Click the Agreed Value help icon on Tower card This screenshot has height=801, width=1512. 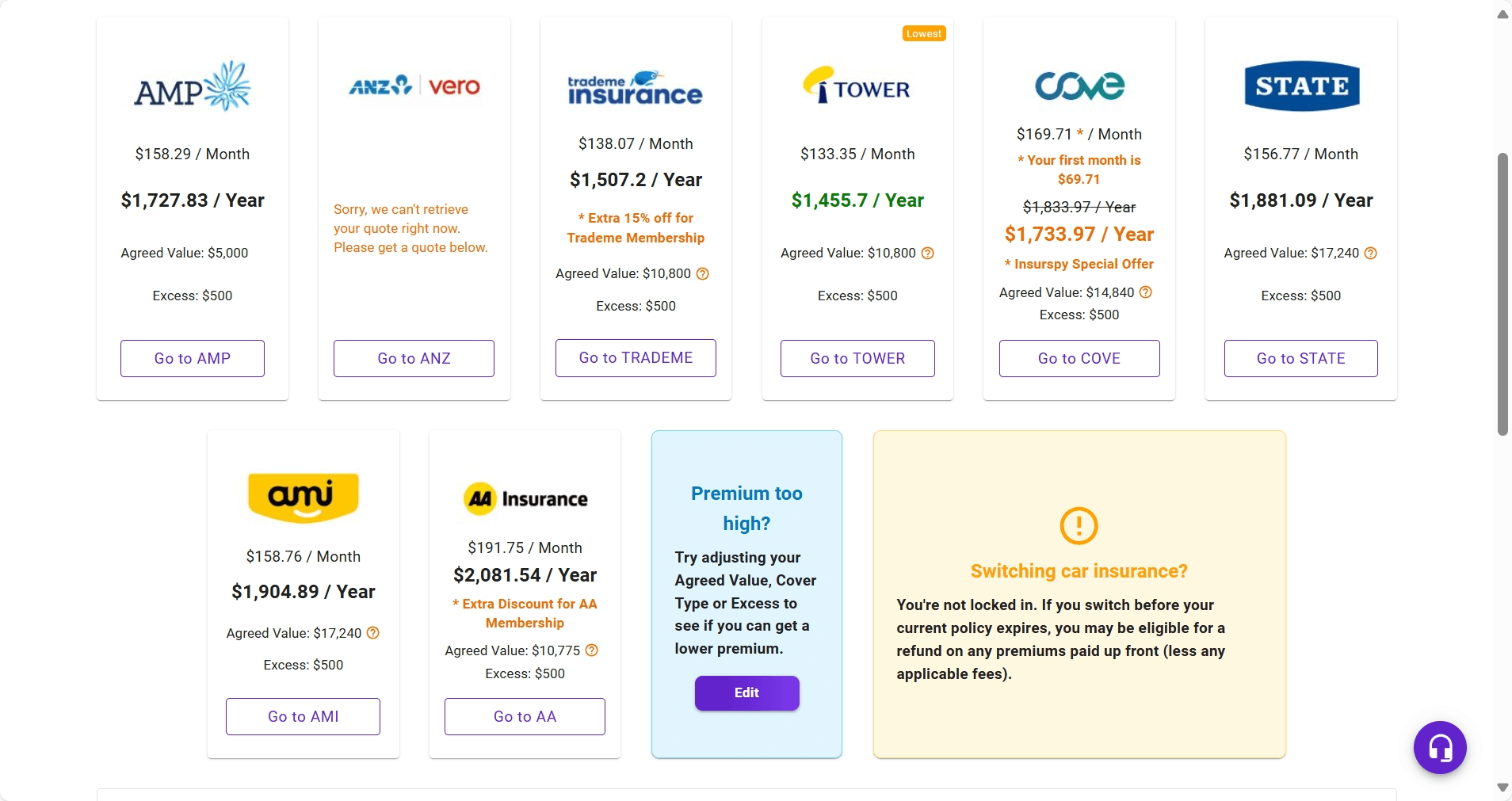928,254
